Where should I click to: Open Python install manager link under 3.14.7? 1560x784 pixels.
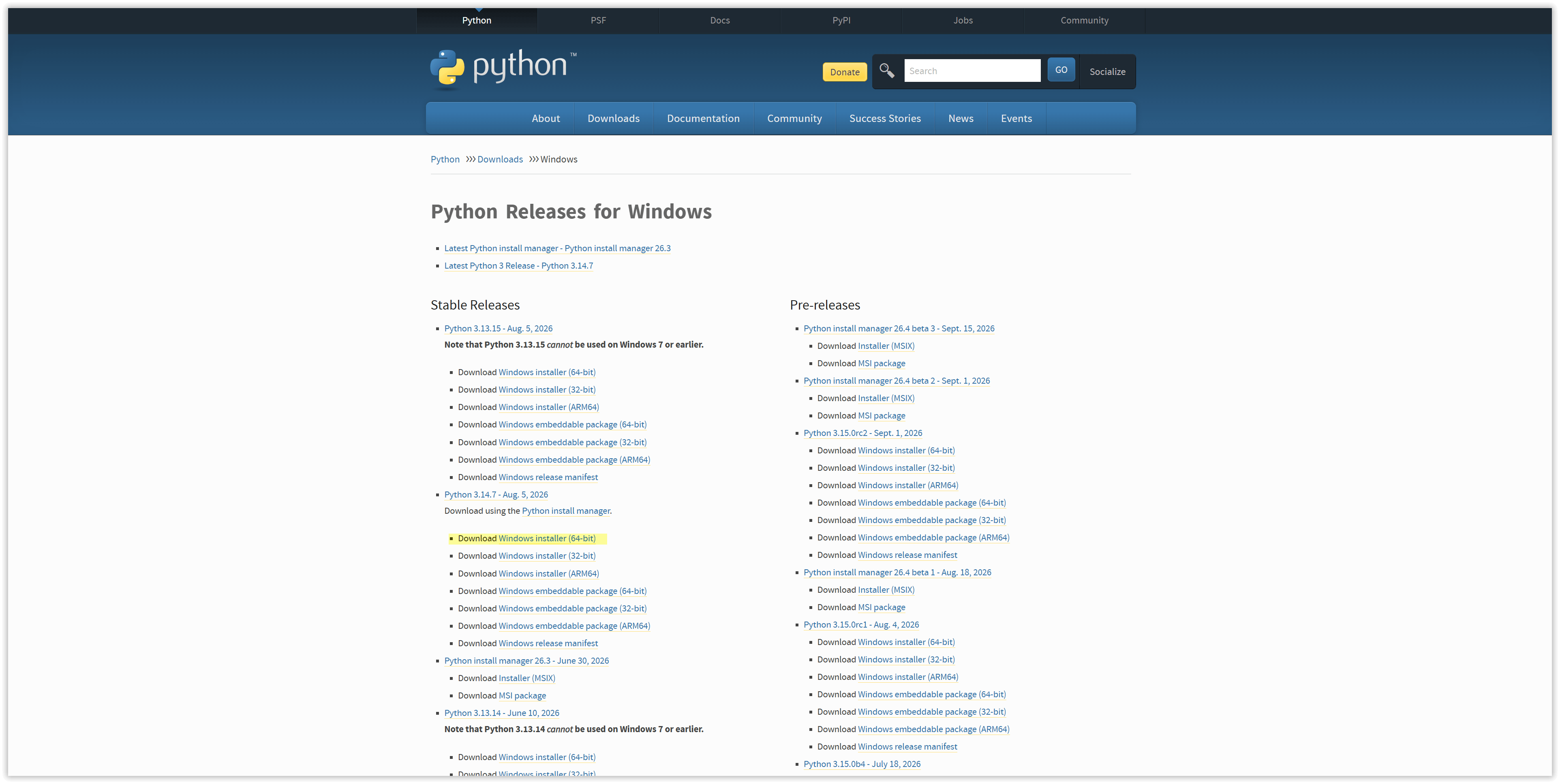(x=566, y=511)
